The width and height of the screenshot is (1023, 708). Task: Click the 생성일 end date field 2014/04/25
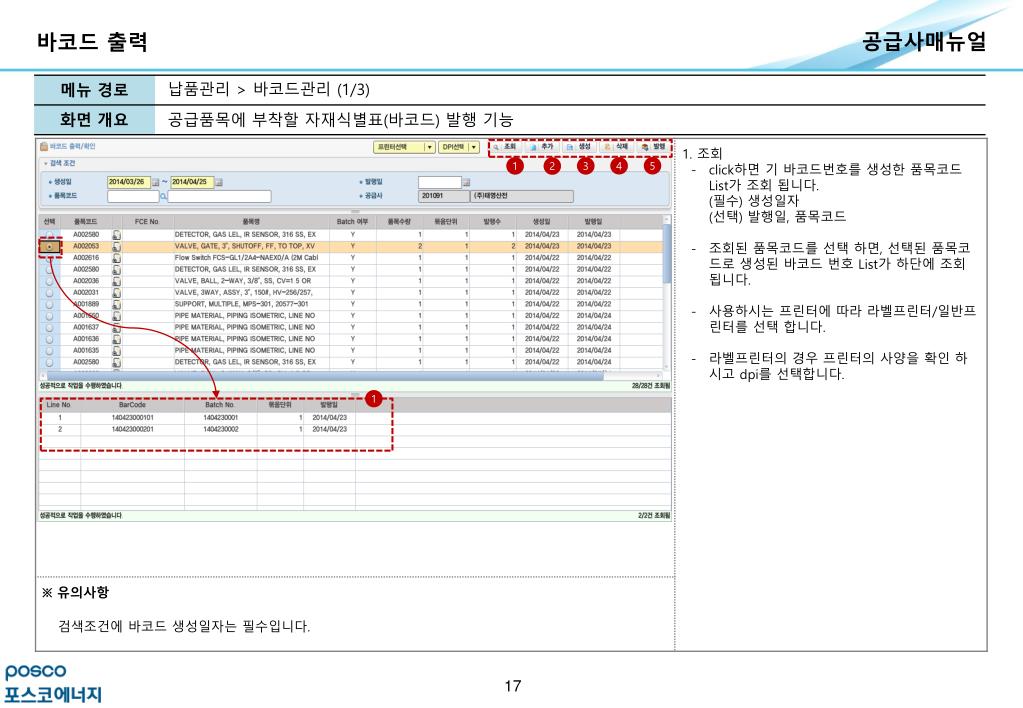[192, 182]
